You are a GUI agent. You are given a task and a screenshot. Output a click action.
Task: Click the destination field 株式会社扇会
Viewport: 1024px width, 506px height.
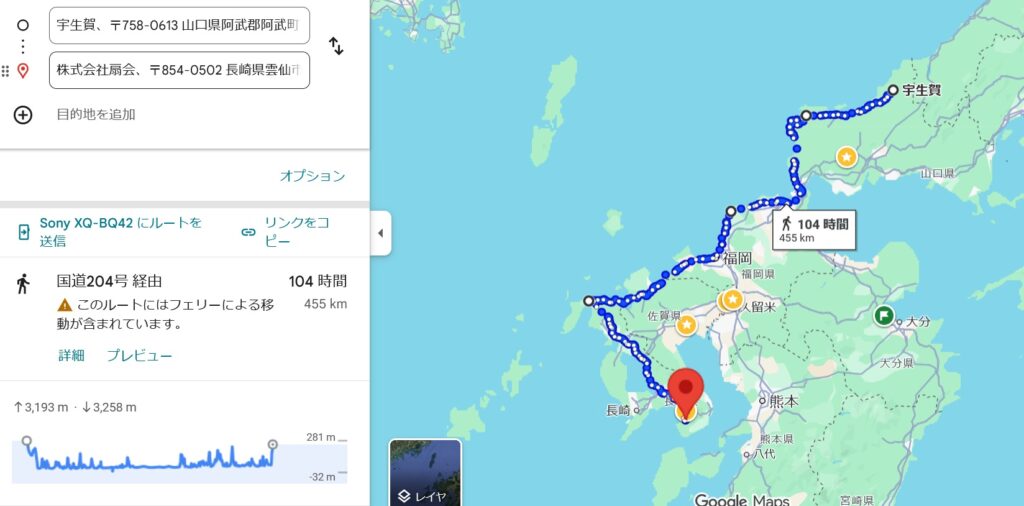(x=180, y=70)
